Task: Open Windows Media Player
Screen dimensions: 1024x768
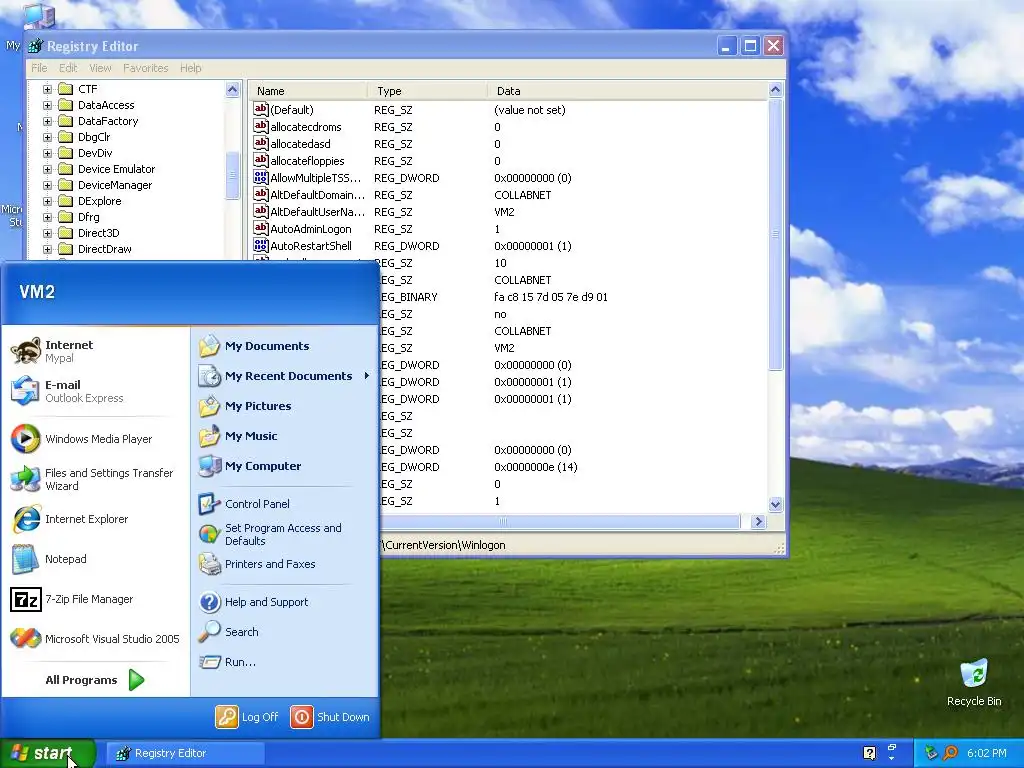Action: coord(82,439)
